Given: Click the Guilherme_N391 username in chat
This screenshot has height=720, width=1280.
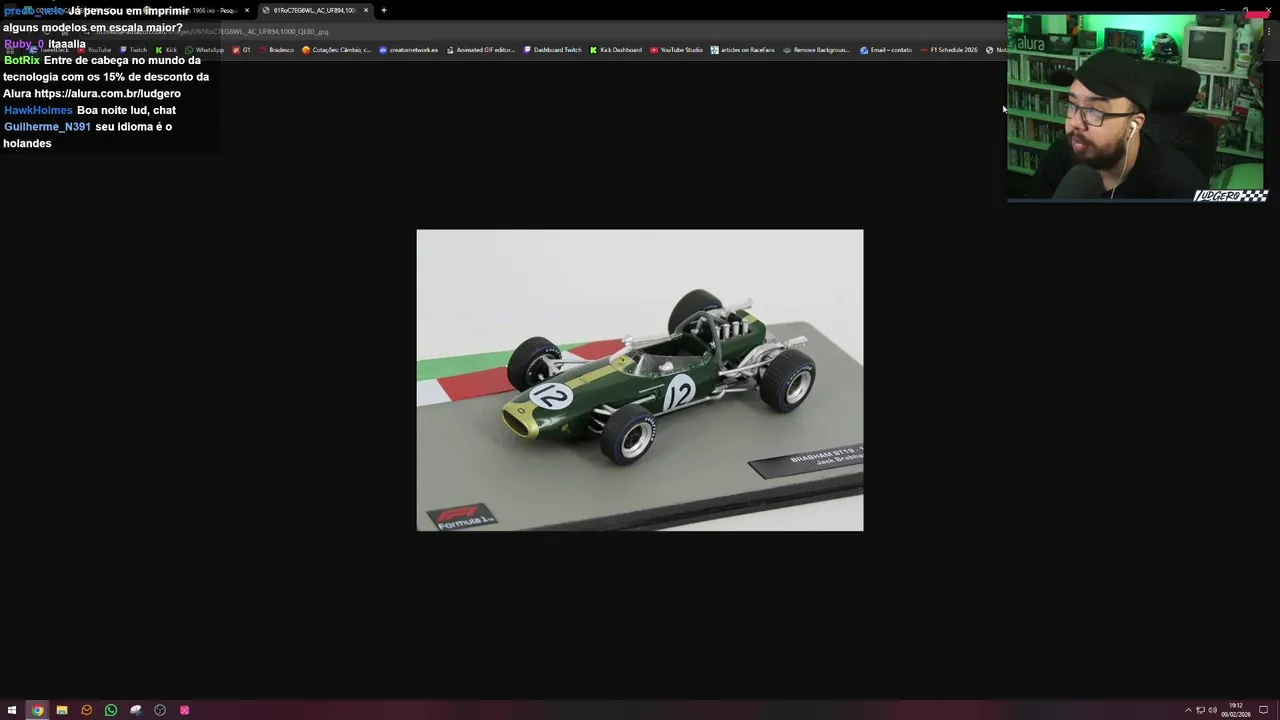Looking at the screenshot, I should (x=47, y=127).
